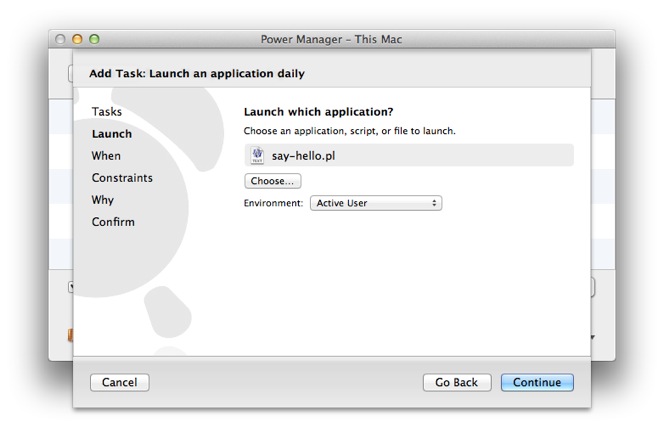664x428 pixels.
Task: Minimize the Power Manager window
Action: 77,39
